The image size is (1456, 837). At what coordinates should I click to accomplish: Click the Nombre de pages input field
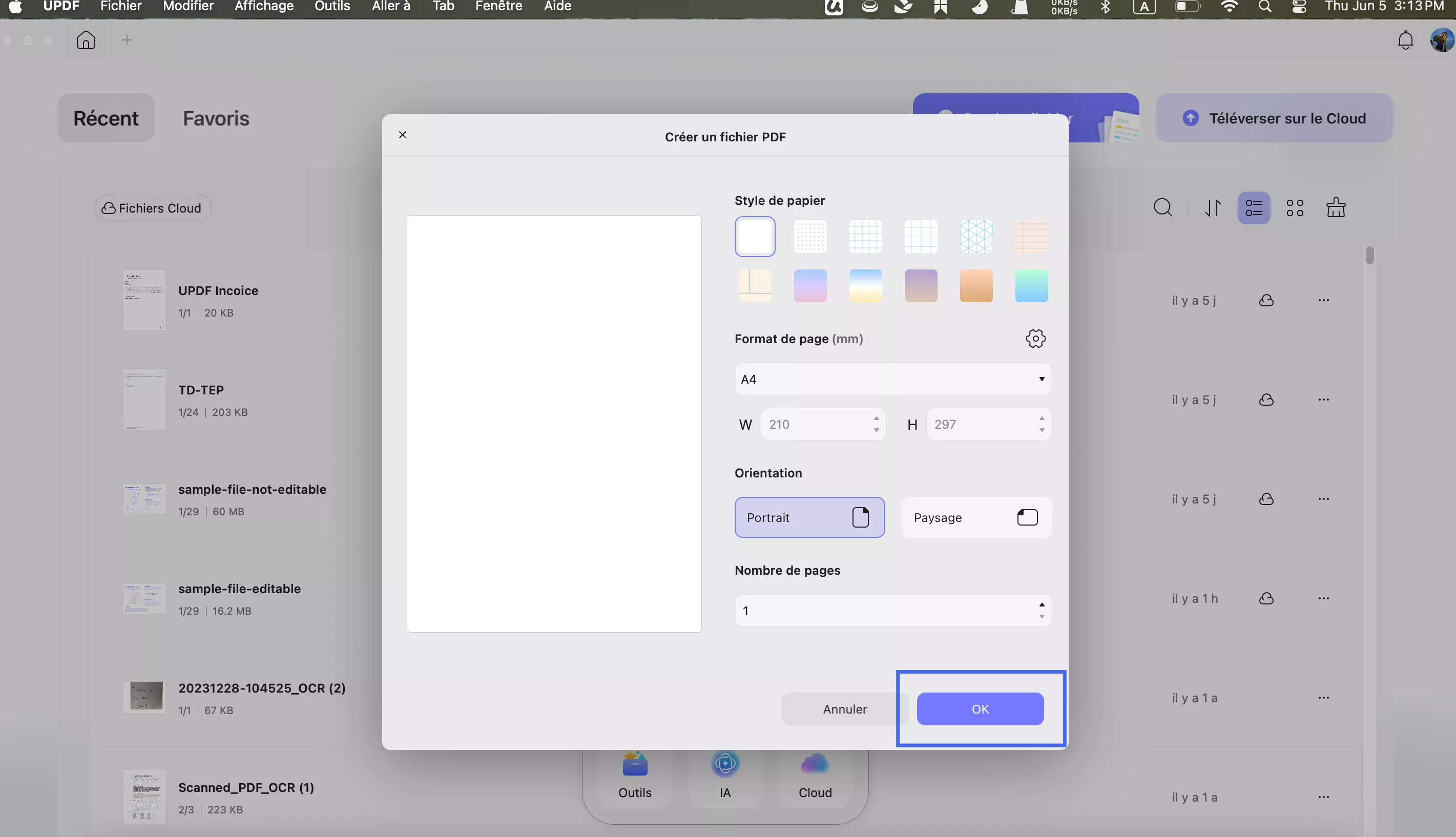pyautogui.click(x=892, y=611)
